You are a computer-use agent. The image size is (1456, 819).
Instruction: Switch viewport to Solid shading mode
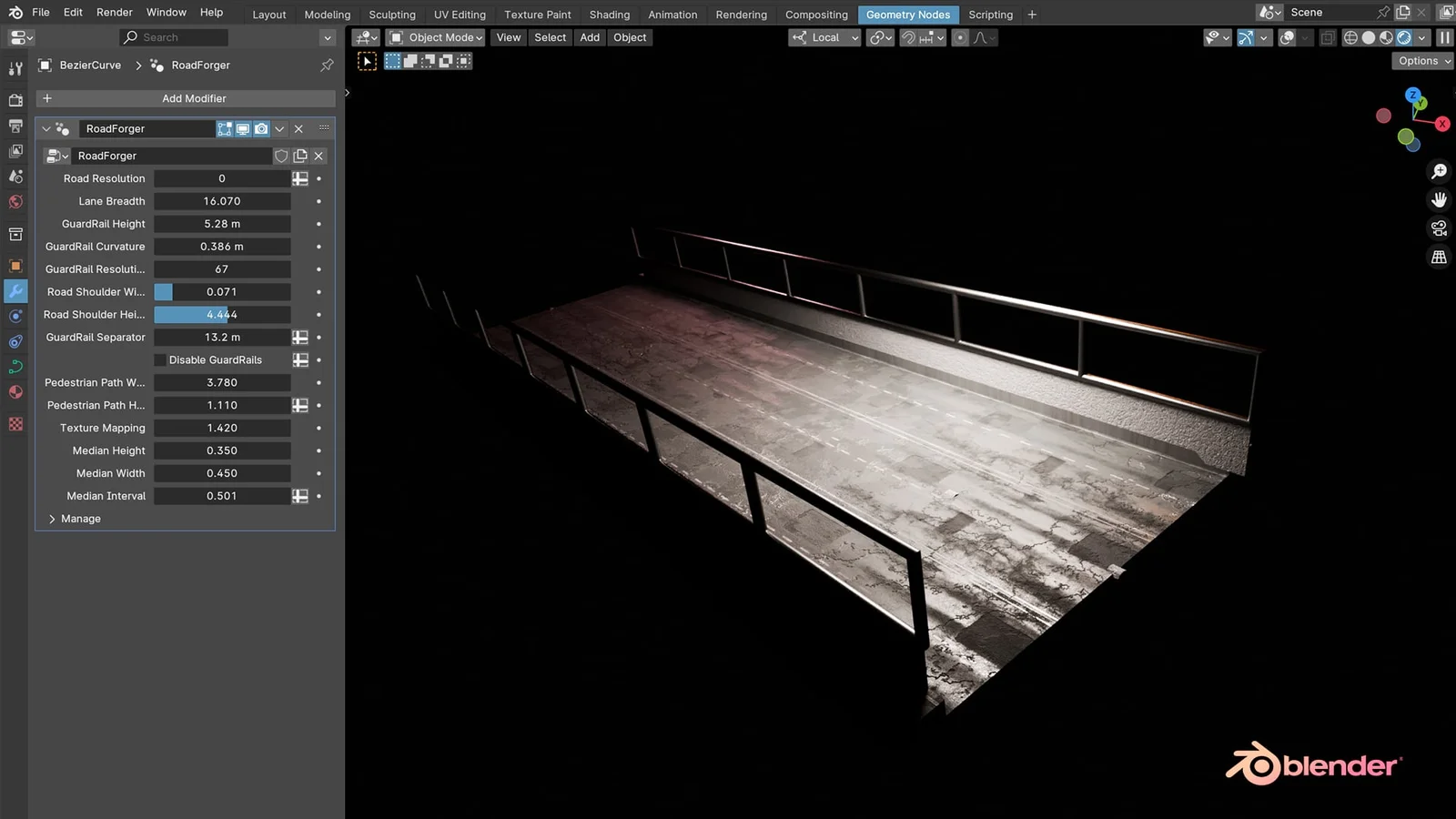1368,37
